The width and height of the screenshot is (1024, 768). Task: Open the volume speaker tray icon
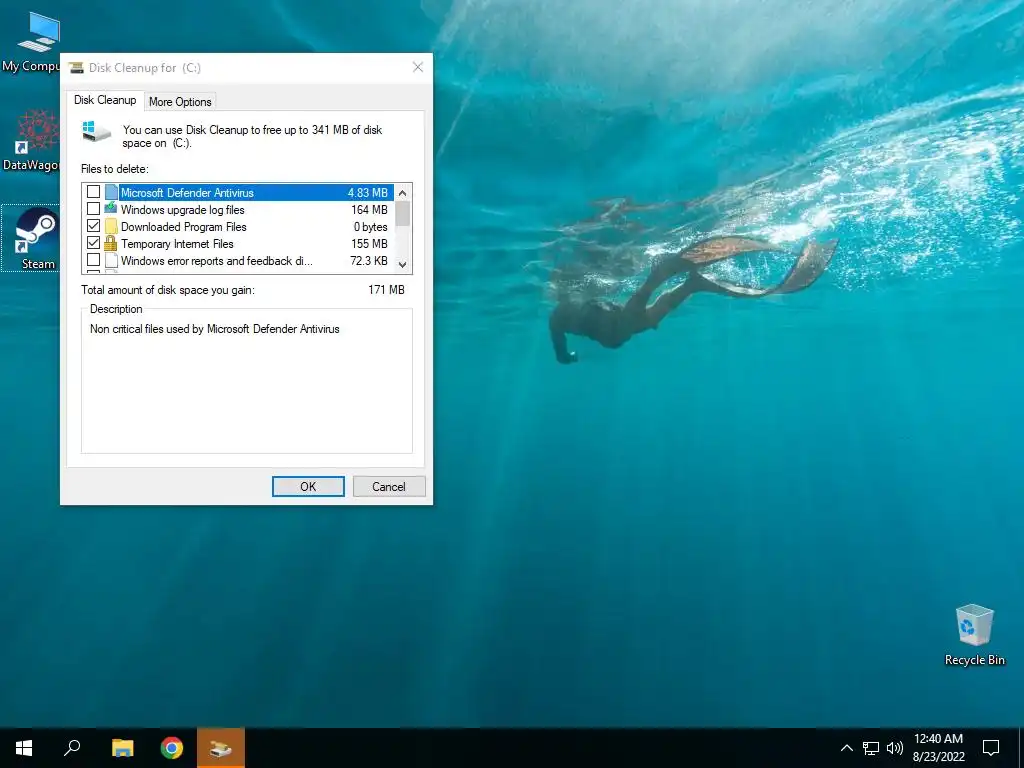pyautogui.click(x=895, y=748)
